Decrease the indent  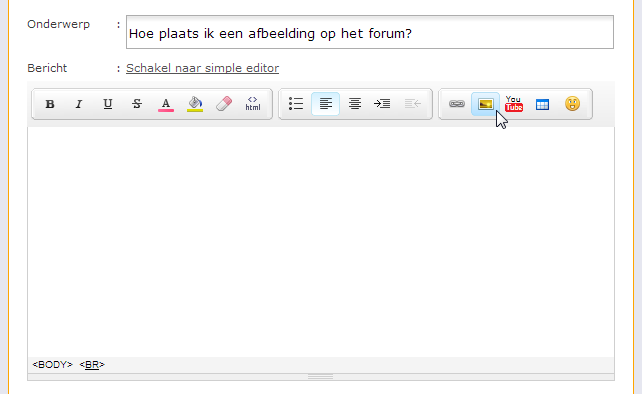[x=412, y=104]
